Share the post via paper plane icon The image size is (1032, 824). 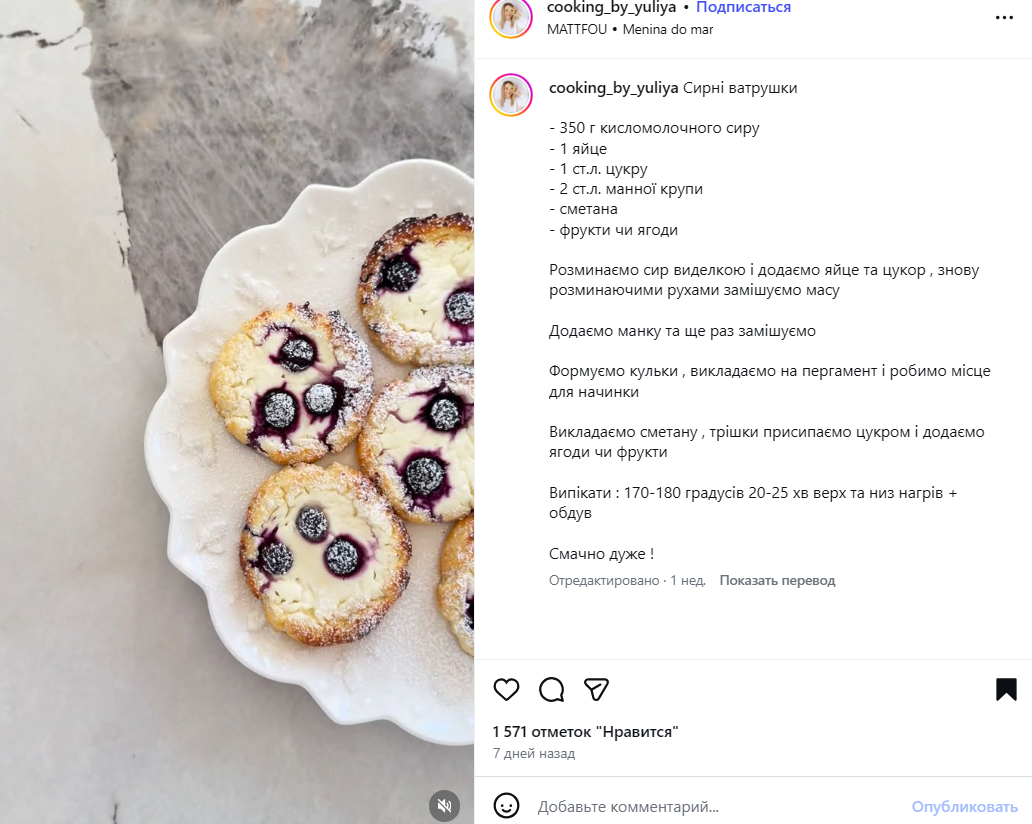click(x=596, y=689)
